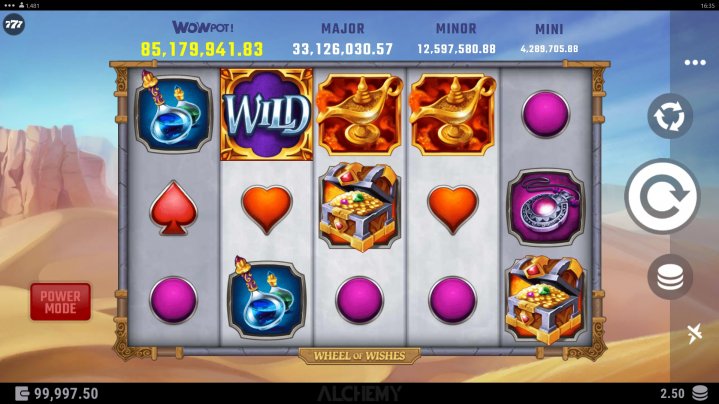Image resolution: width=719 pixels, height=404 pixels.
Task: Click the 2.50 bet amount display
Action: [672, 393]
